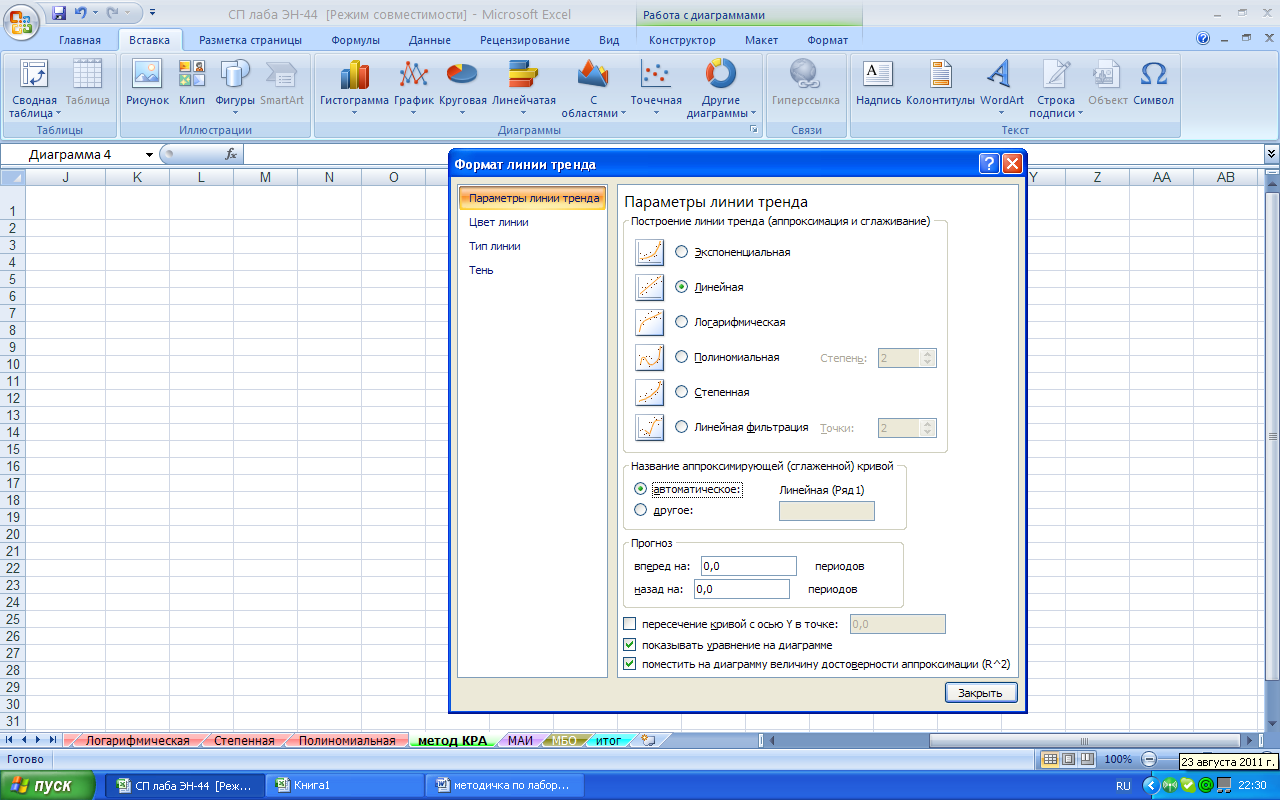This screenshot has width=1280, height=800.
Task: Open the Фигуры shapes gallery
Action: [235, 88]
